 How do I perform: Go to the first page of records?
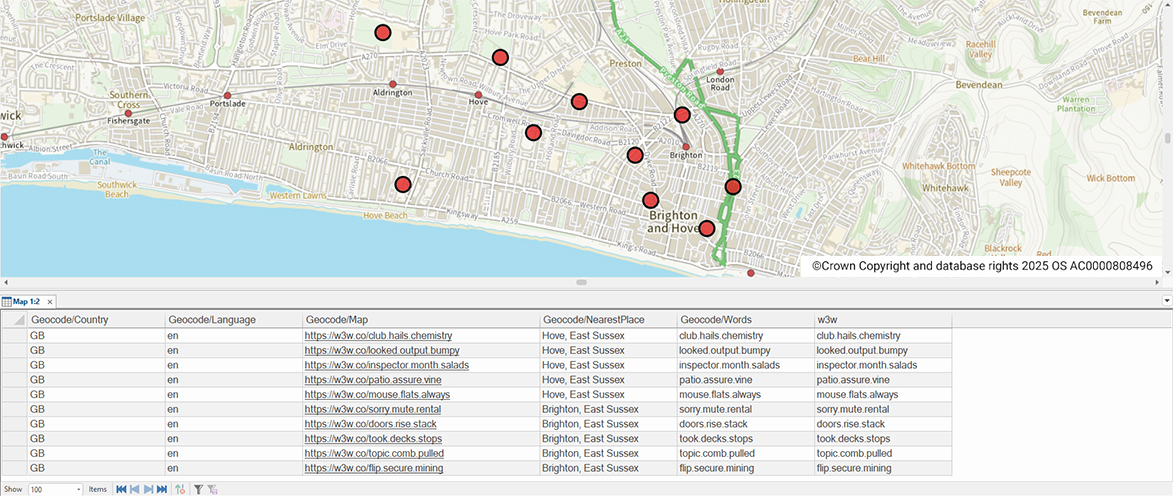click(x=120, y=489)
